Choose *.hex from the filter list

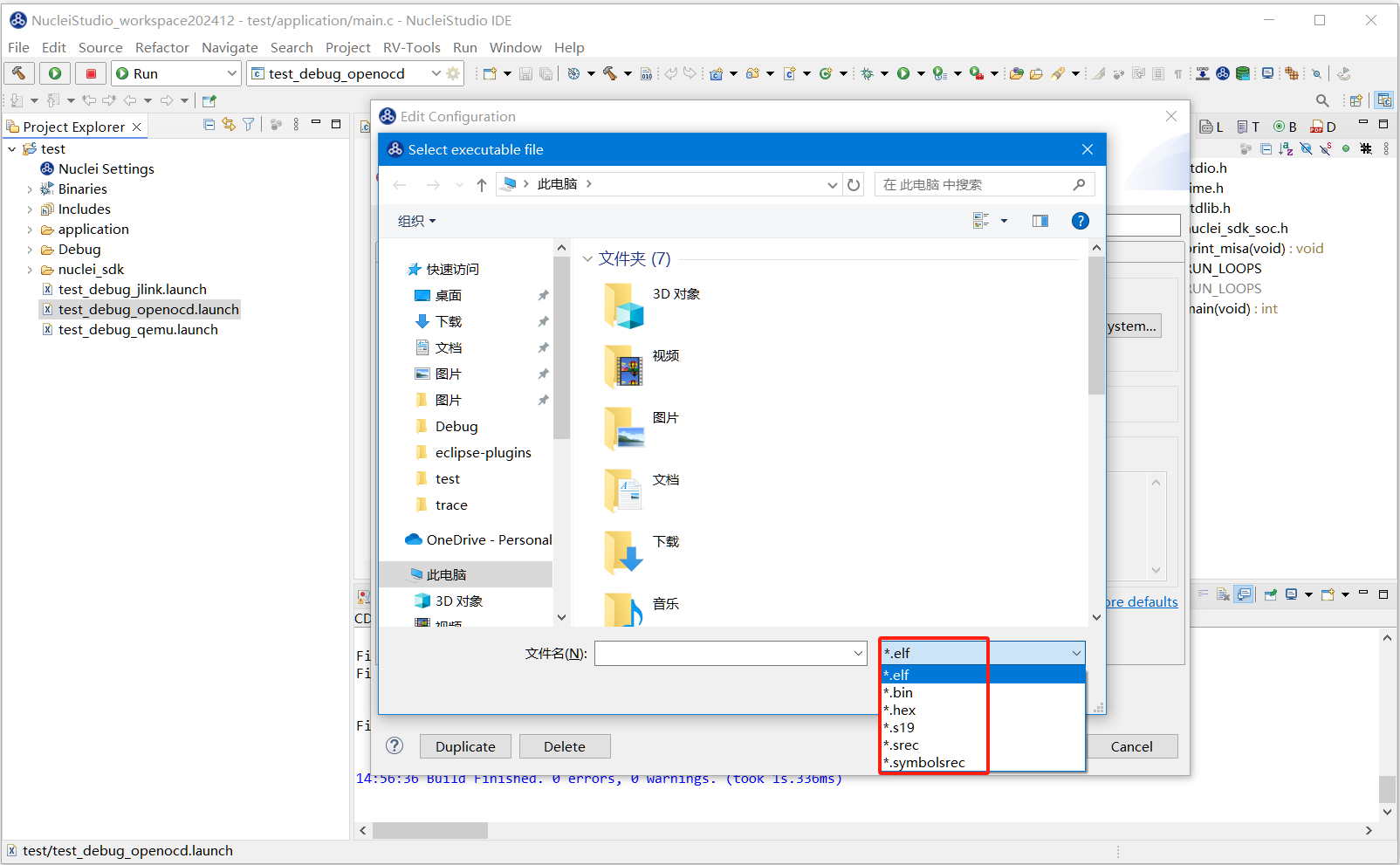tap(901, 711)
